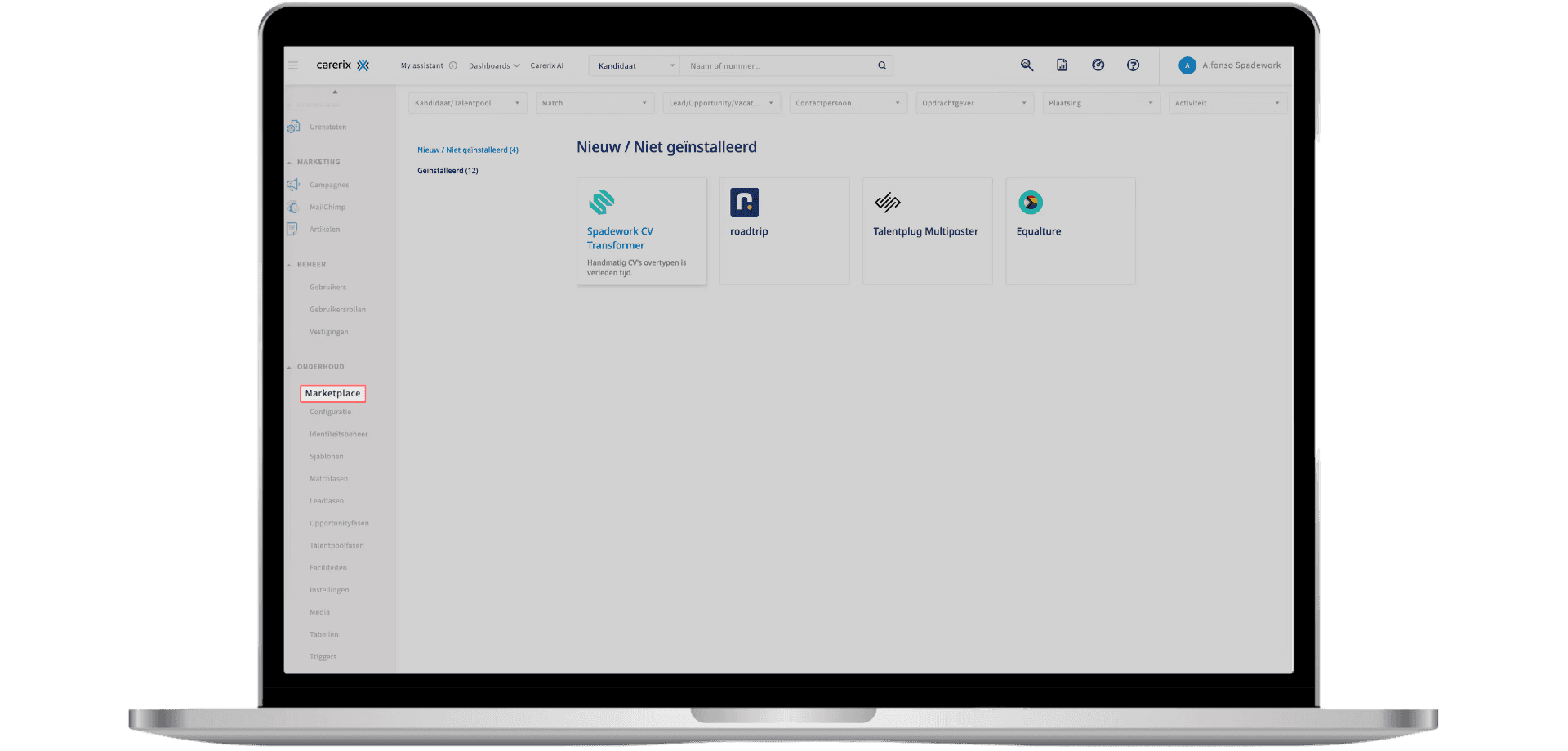This screenshot has height=751, width=1568.
Task: Open the help question mark icon
Action: click(x=1134, y=65)
